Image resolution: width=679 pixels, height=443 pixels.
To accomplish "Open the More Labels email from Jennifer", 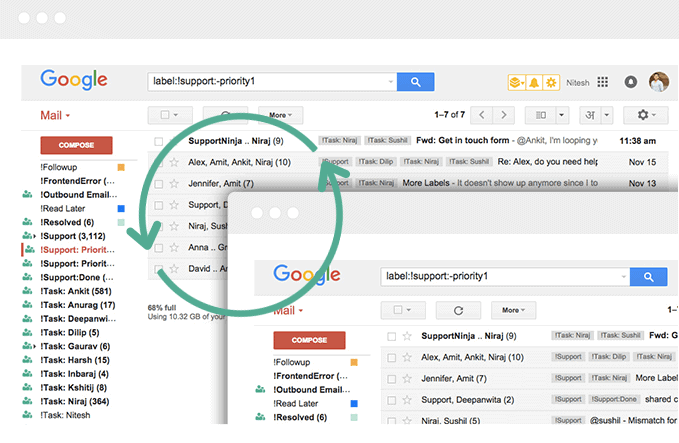I will (x=426, y=183).
